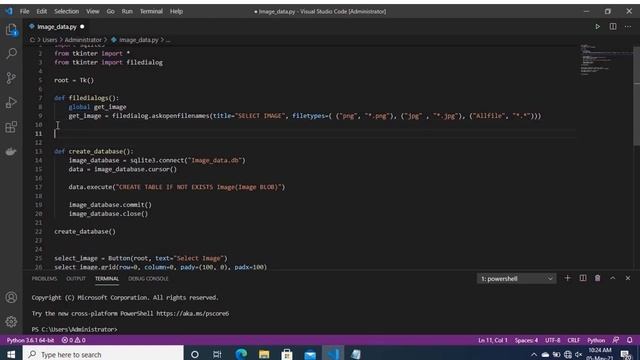Open the Accounts menu icon
640x360 pixels.
[11, 297]
